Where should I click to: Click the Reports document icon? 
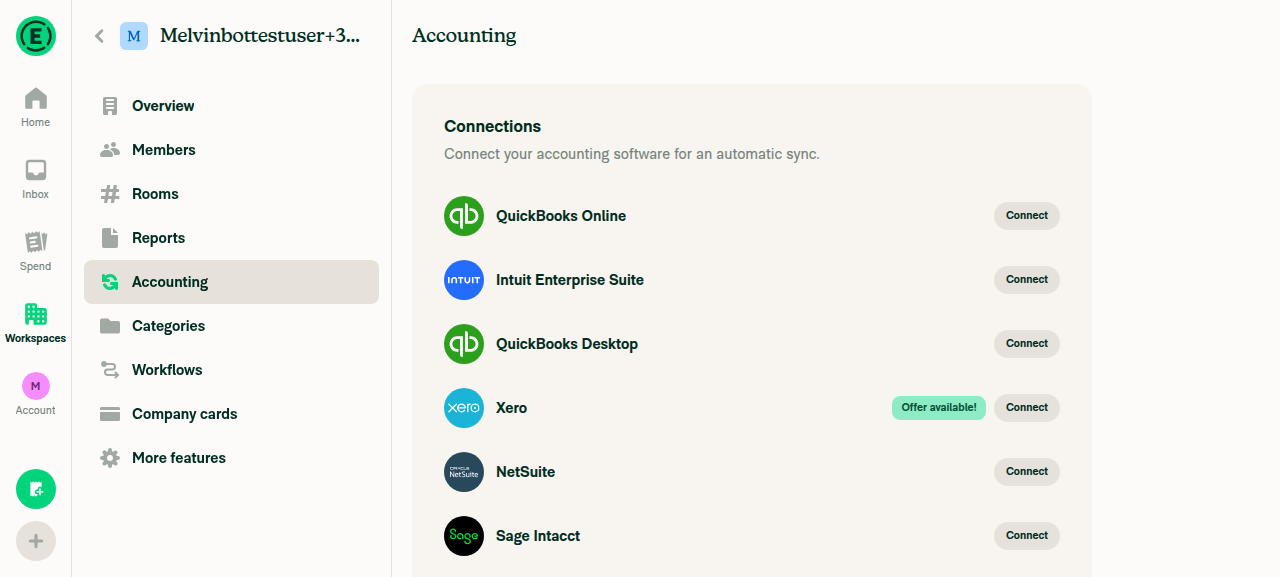110,238
